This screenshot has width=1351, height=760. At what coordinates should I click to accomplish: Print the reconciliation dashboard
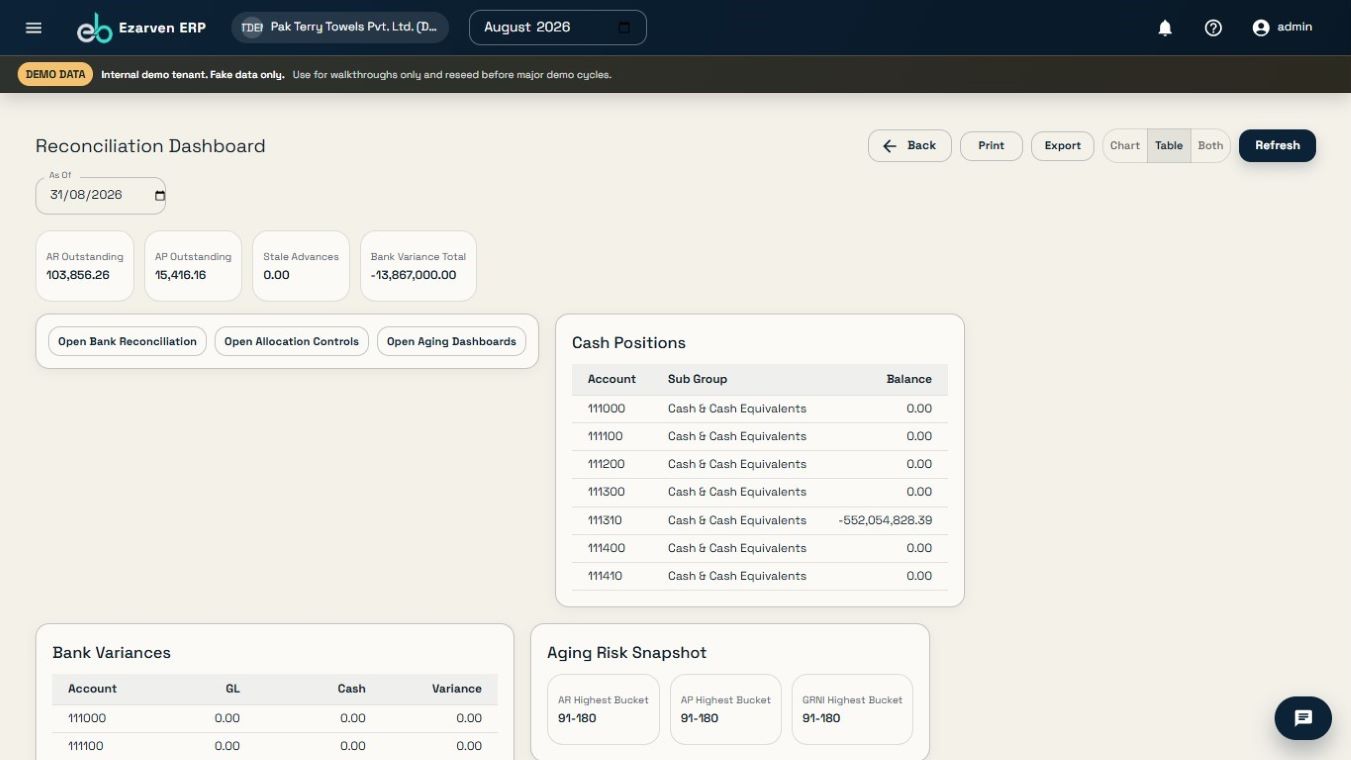(991, 146)
